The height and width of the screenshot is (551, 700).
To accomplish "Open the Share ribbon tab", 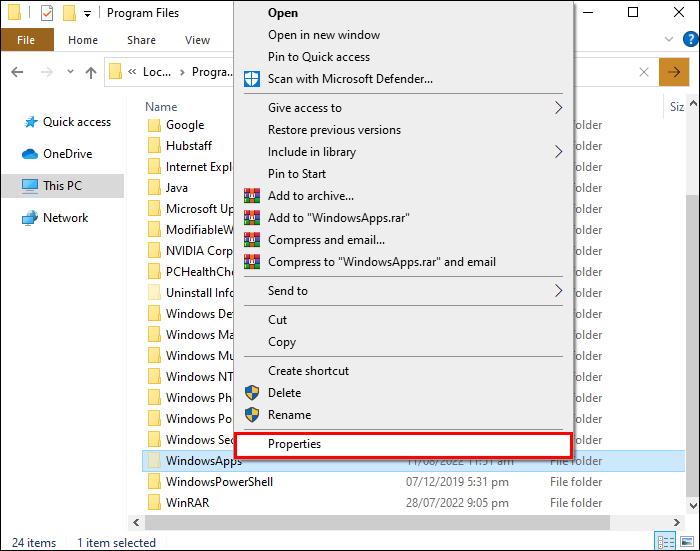I will tap(141, 40).
